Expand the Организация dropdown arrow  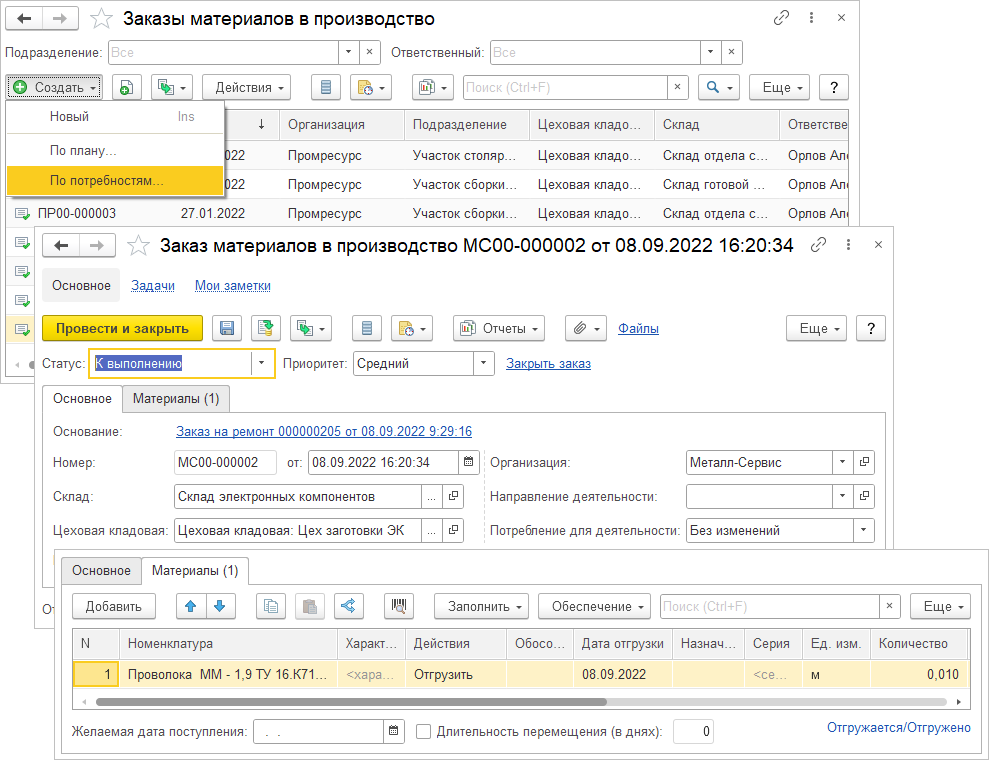(844, 462)
